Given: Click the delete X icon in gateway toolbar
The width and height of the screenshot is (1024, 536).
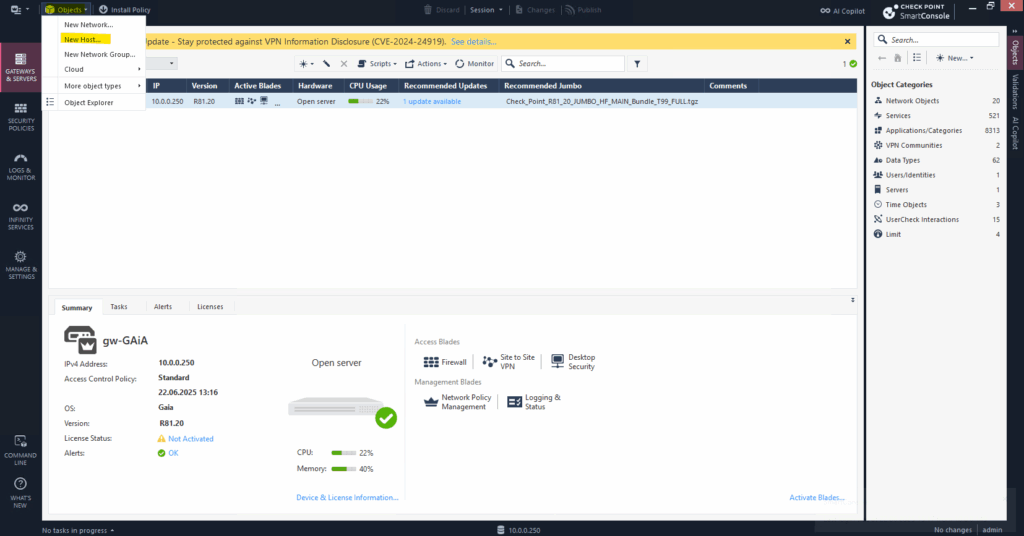Looking at the screenshot, I should [x=344, y=63].
